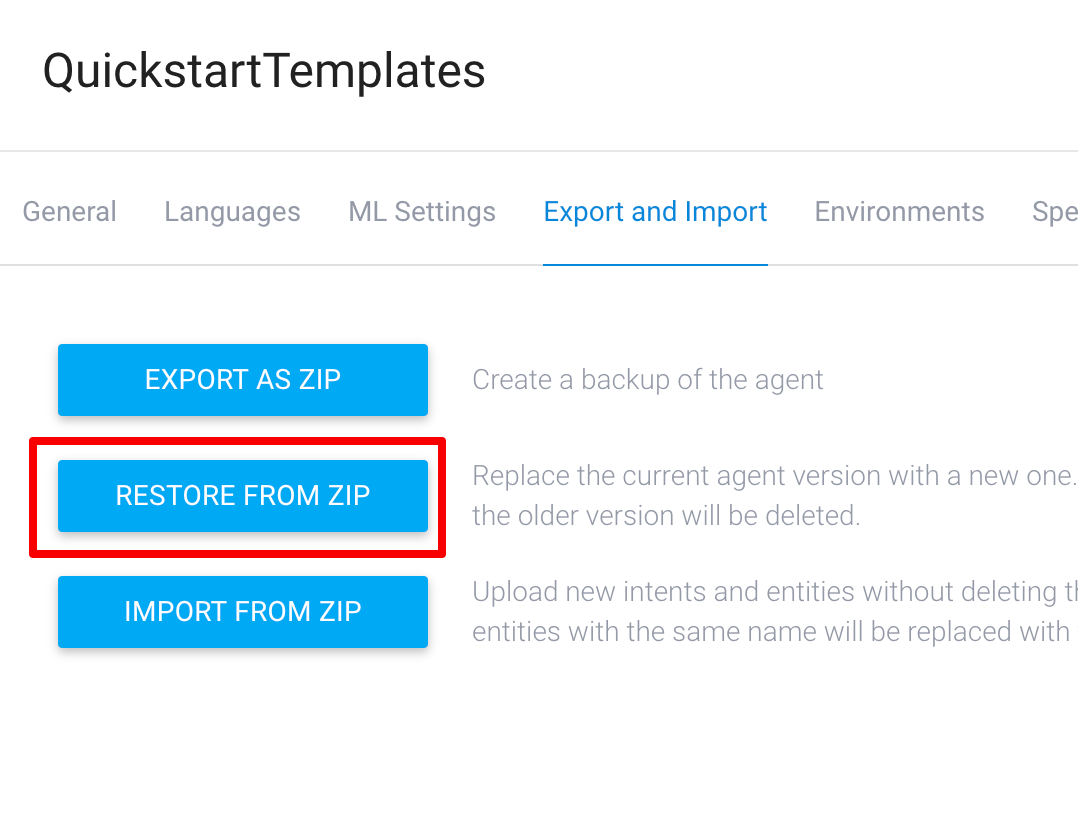Click the RESTORE FROM ZIP button
The image size is (1078, 820).
click(x=243, y=496)
